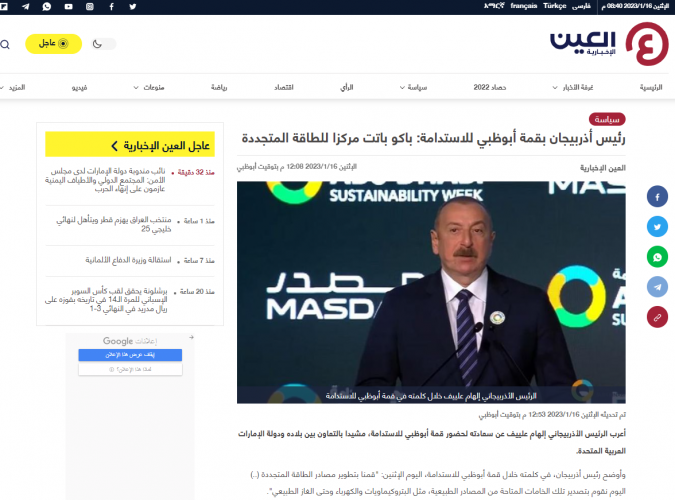
Task: Share article on Twitter via side button
Action: pos(656,226)
